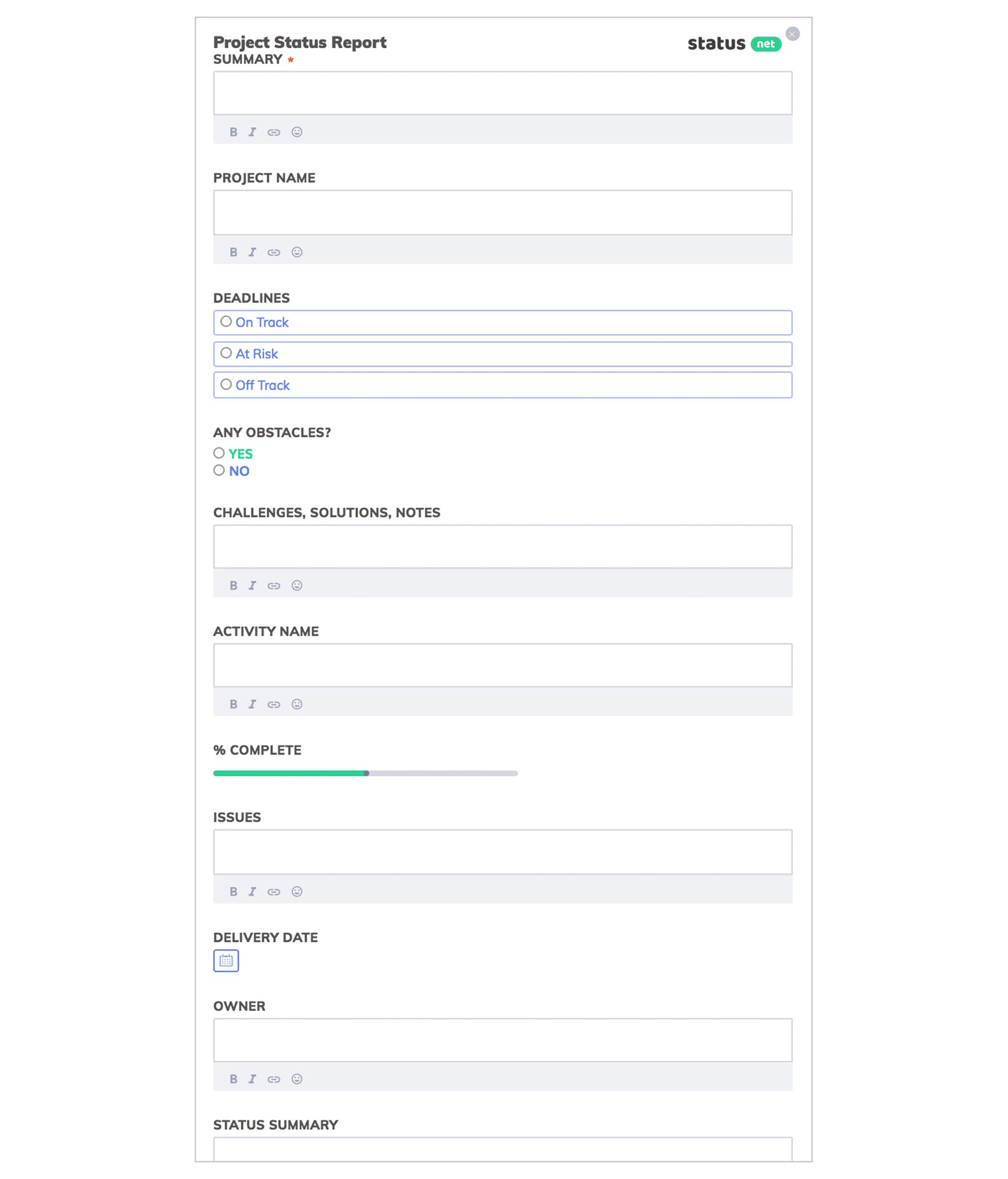Select YES for Any Obstacles

(x=219, y=454)
